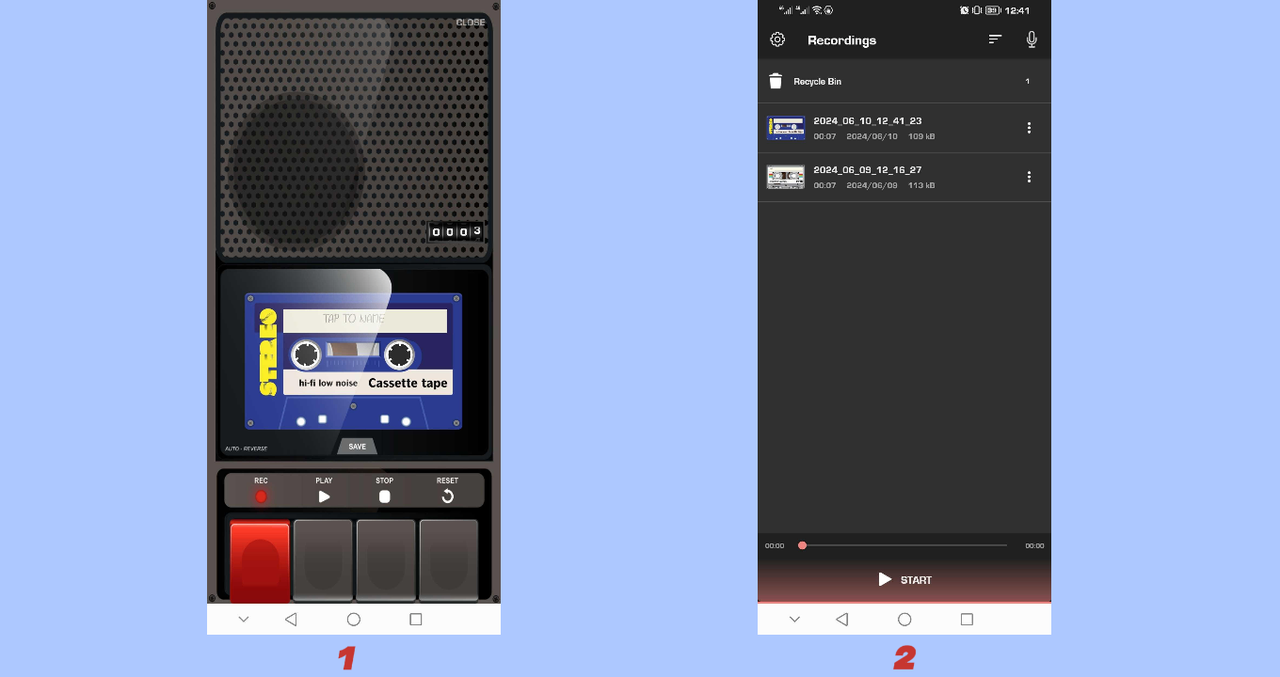Tap CLOSE on the cassette recorder screen
The width and height of the screenshot is (1280, 677).
[x=470, y=22]
